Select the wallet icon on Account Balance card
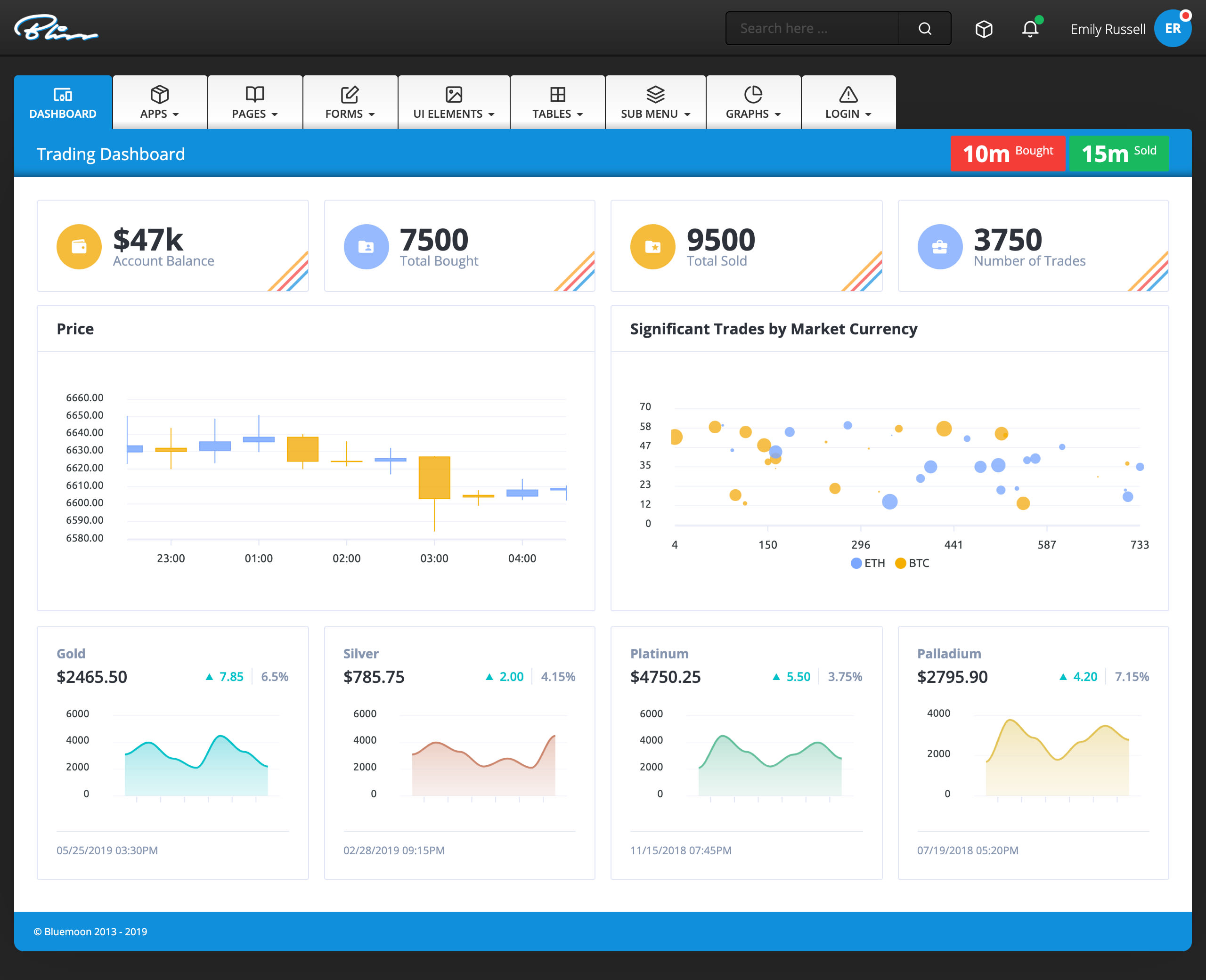Screen dimensions: 1206x980 pyautogui.click(x=79, y=246)
